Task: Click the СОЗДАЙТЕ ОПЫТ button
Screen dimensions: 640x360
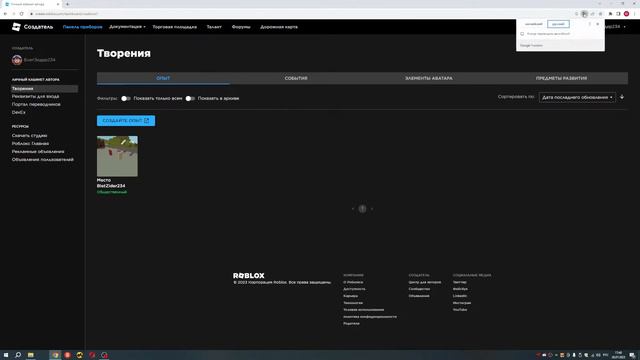Action: pos(126,121)
